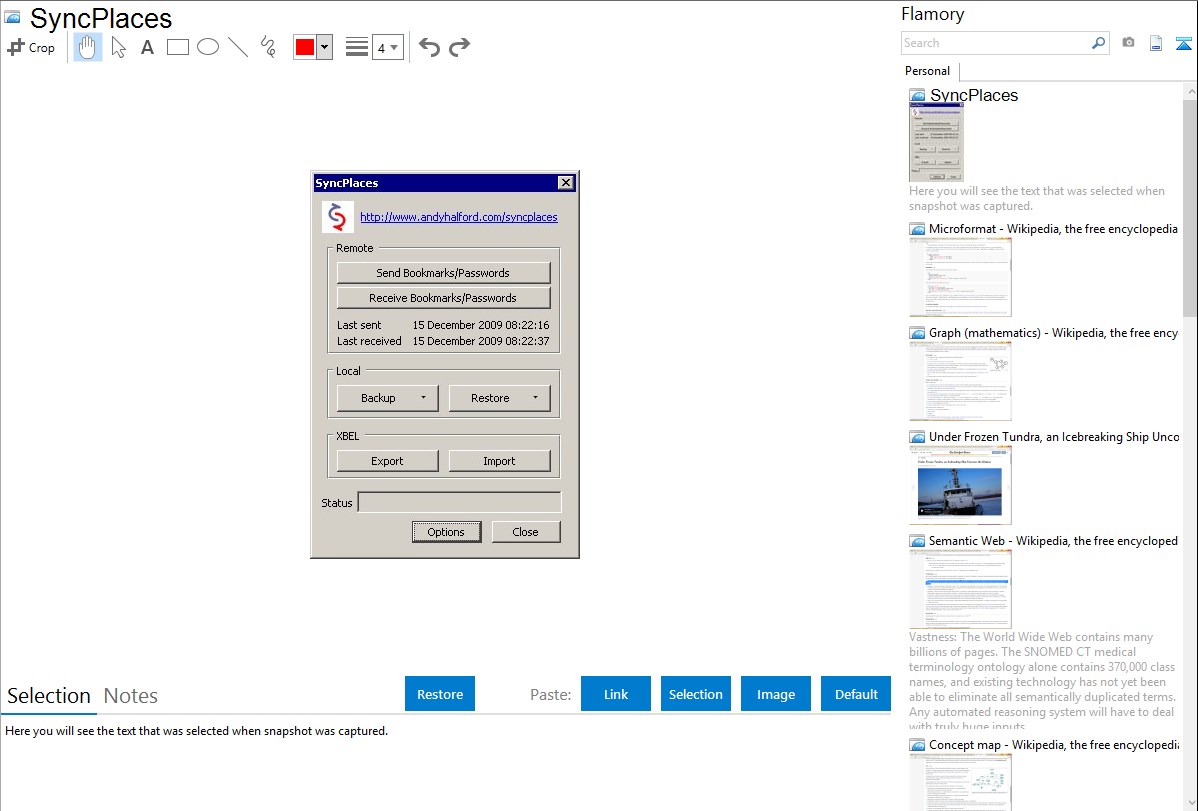Open the color picker dropdown arrow

[324, 47]
